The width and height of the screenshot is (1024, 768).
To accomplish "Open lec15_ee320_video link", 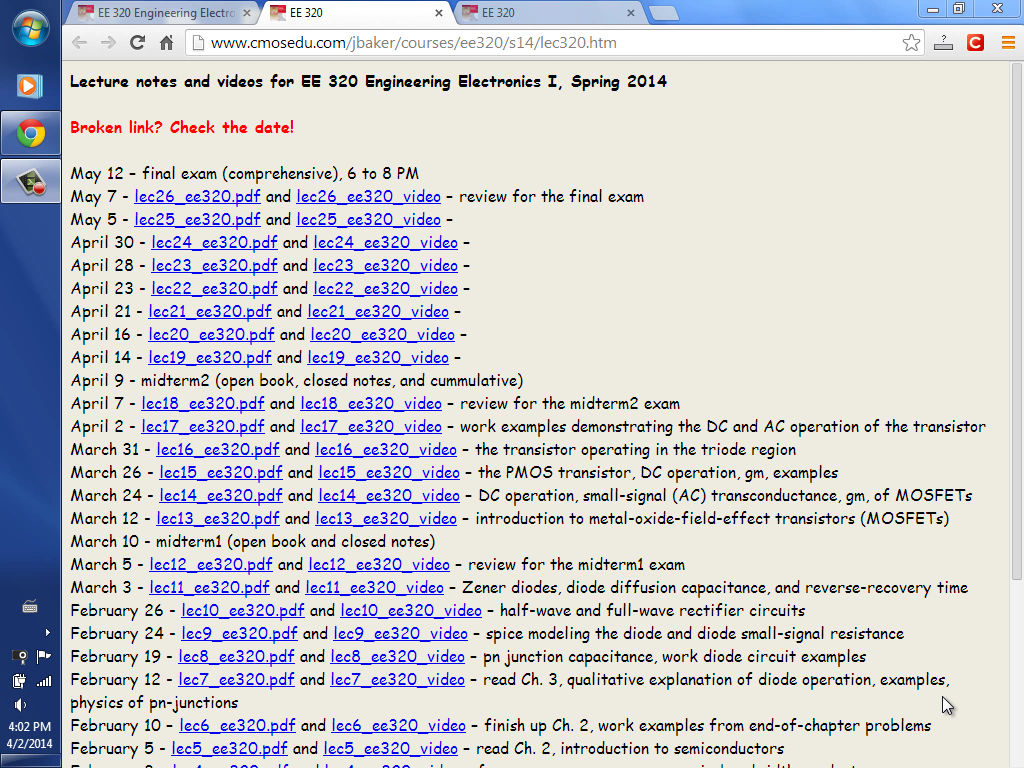I will (x=389, y=472).
